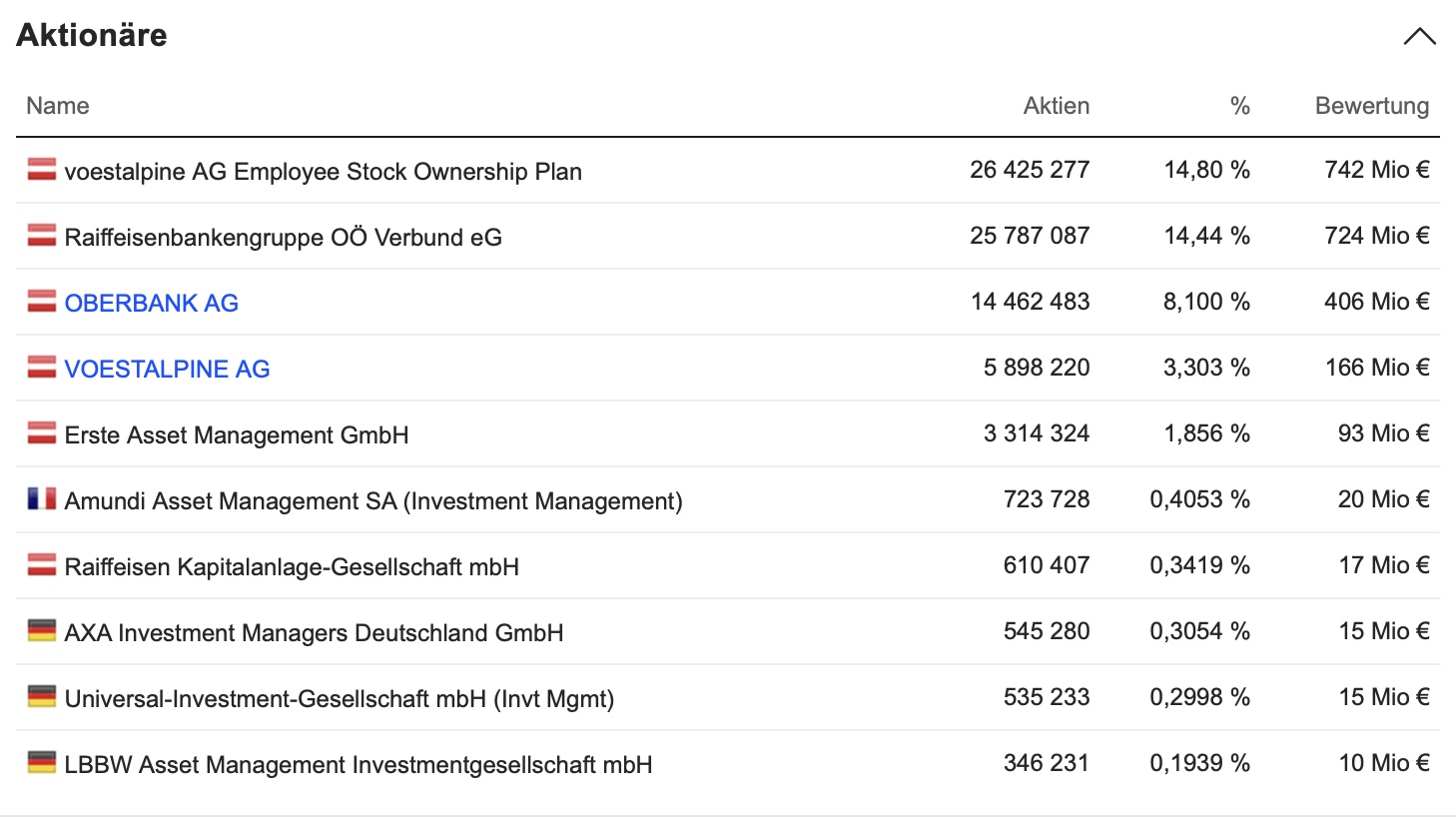Screen dimensions: 1456x817
Task: Click the 5 898 220 shares value
Action: coord(1036,368)
